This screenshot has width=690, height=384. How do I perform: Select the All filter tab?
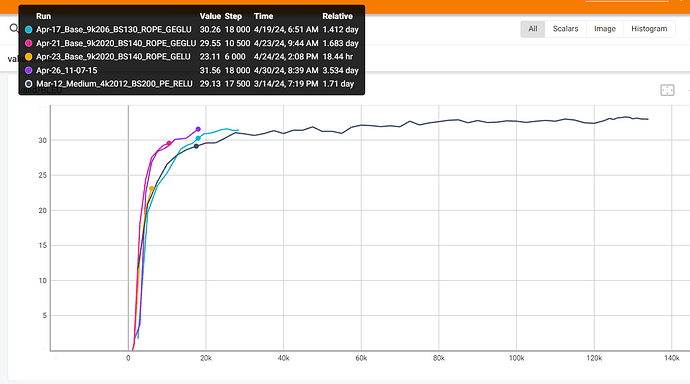533,29
